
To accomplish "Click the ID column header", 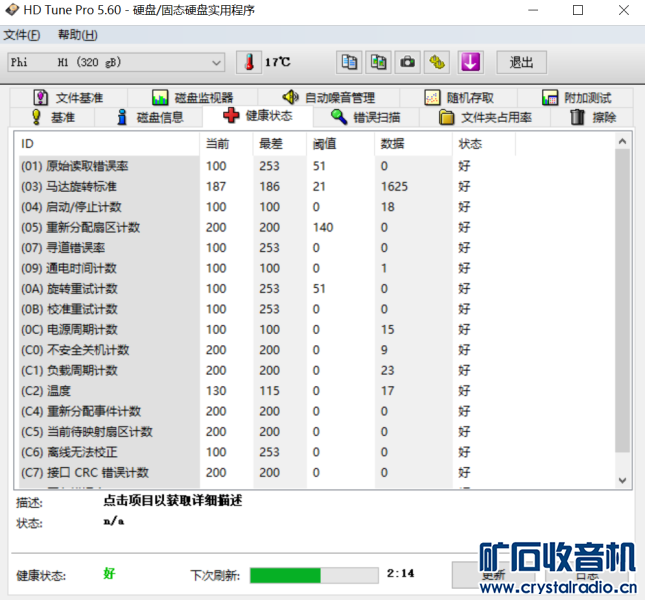I will coord(107,144).
